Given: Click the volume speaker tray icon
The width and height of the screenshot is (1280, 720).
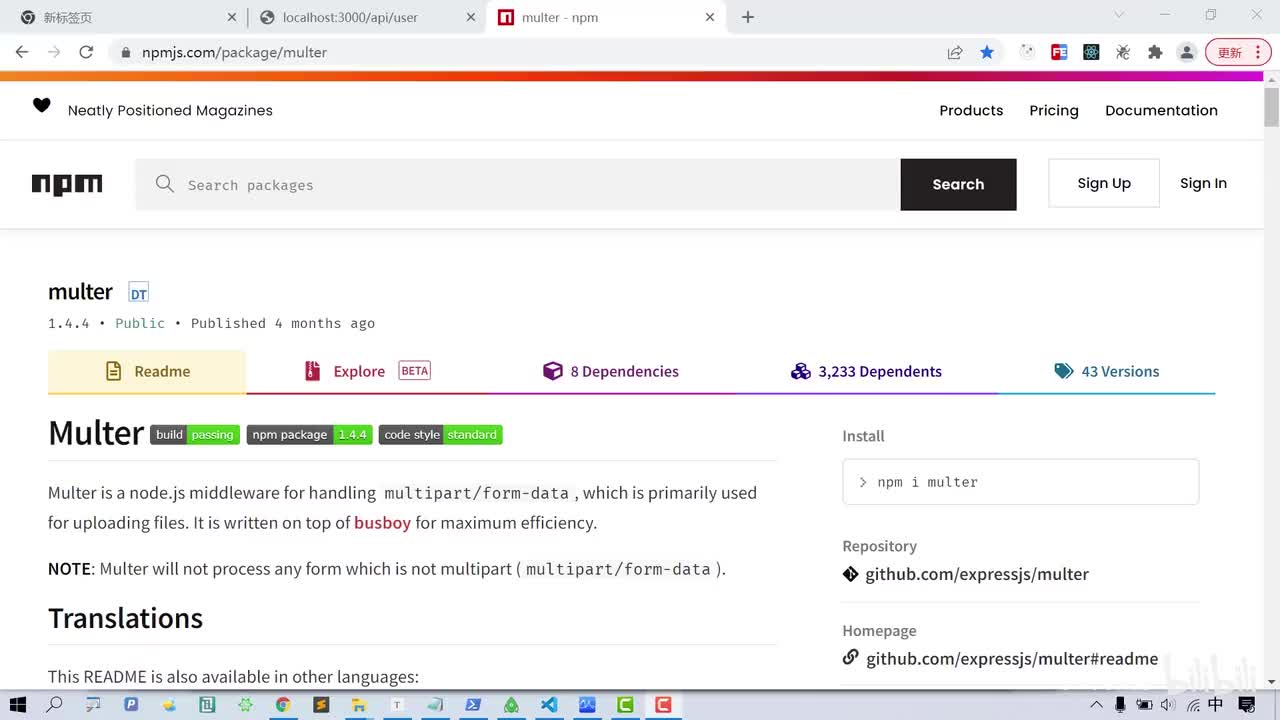Looking at the screenshot, I should (1168, 705).
